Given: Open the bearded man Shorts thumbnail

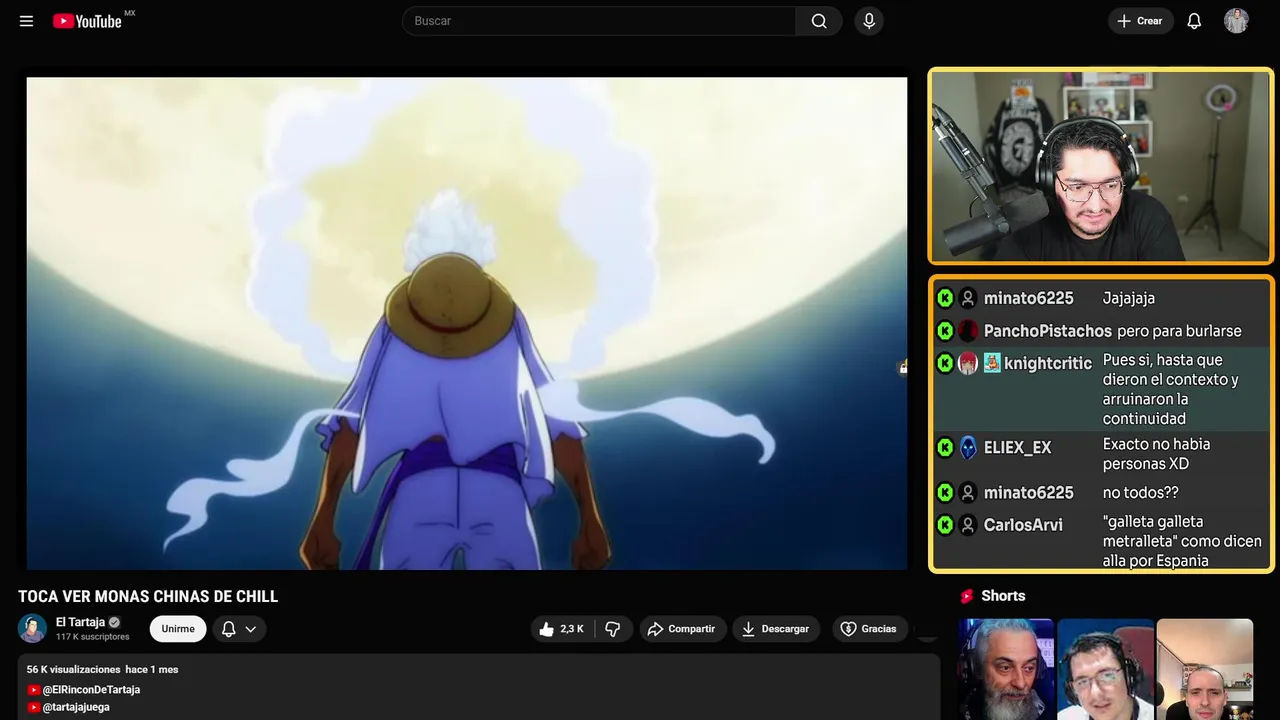Looking at the screenshot, I should point(1006,669).
